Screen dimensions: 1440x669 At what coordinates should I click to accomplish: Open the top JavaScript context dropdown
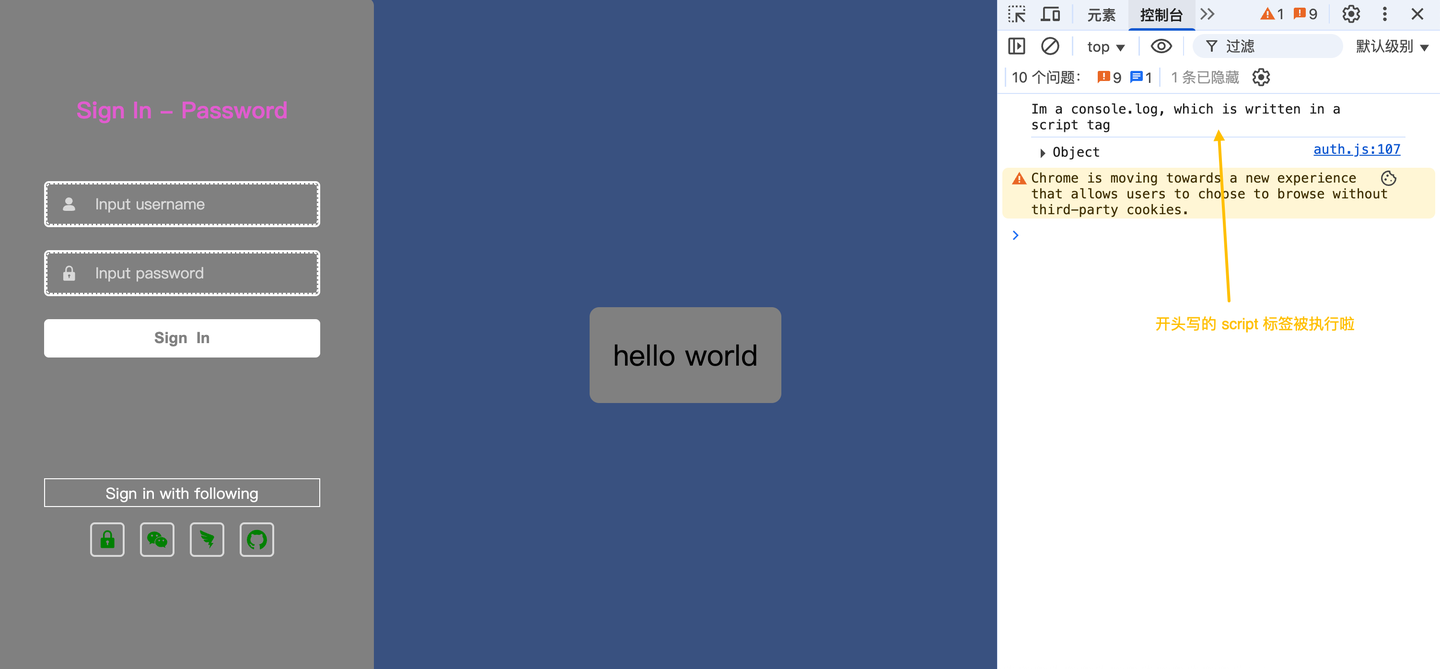(1106, 47)
